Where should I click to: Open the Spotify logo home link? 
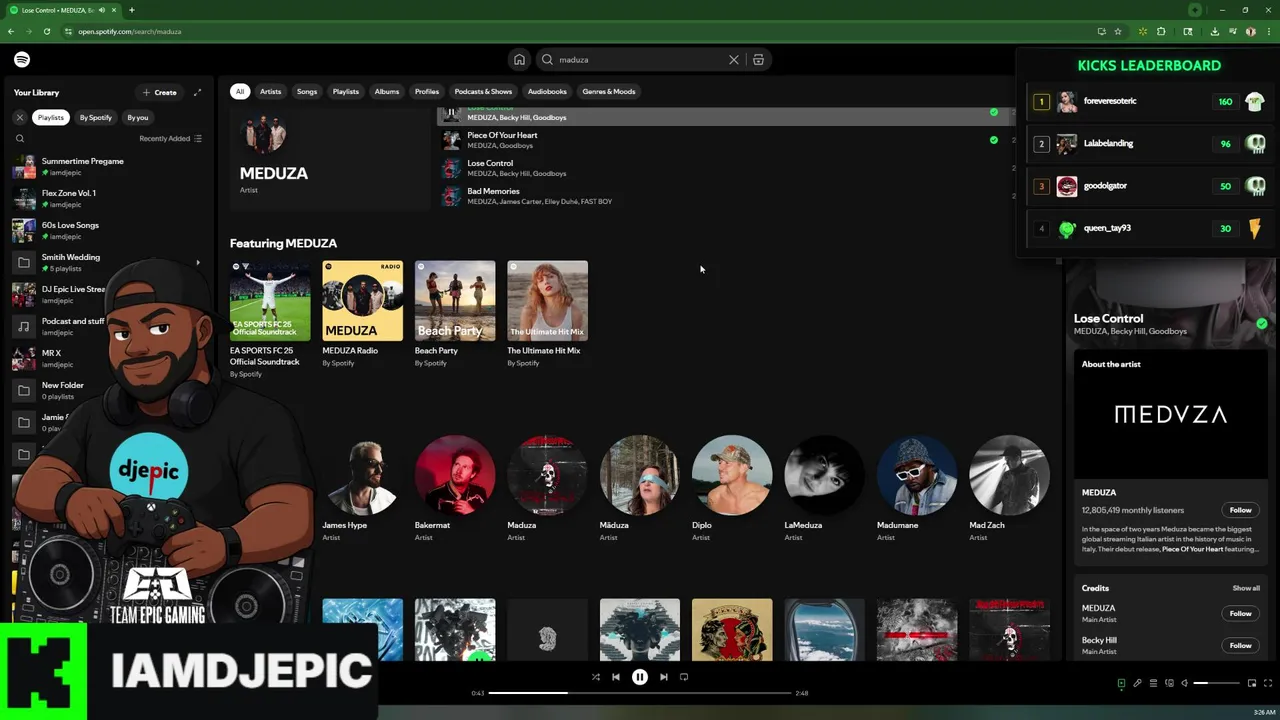pyautogui.click(x=22, y=60)
